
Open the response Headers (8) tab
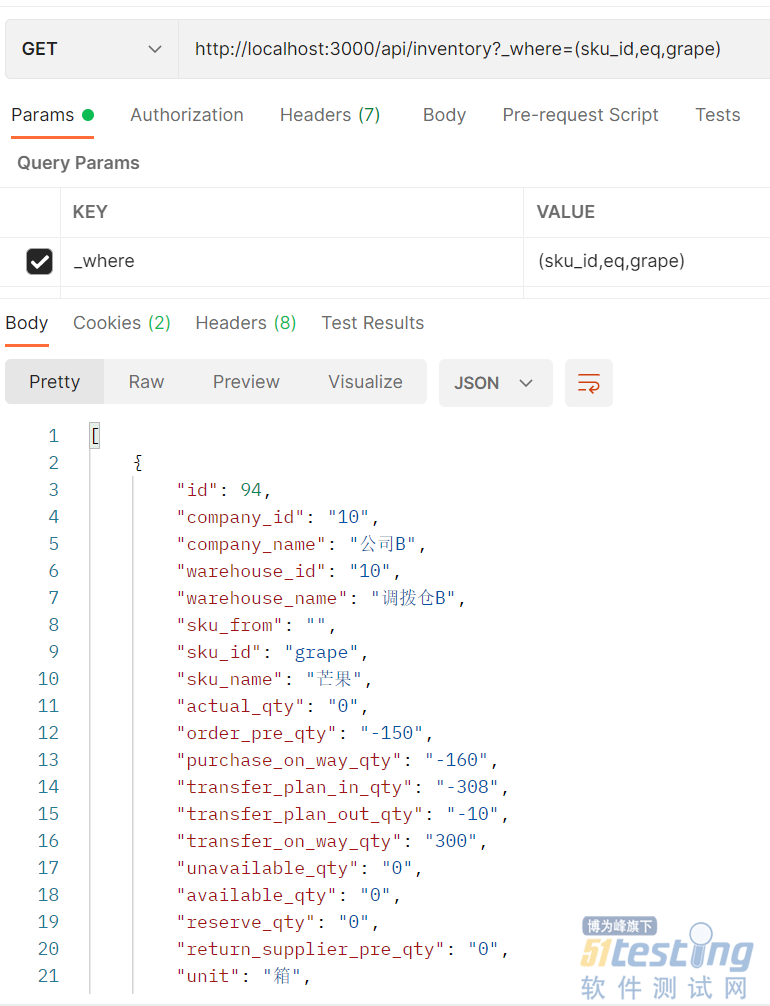point(245,323)
